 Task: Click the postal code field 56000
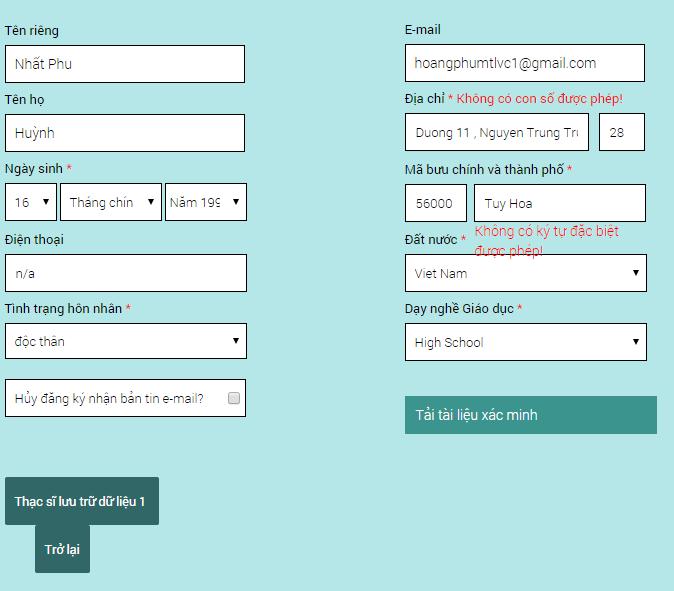[436, 203]
